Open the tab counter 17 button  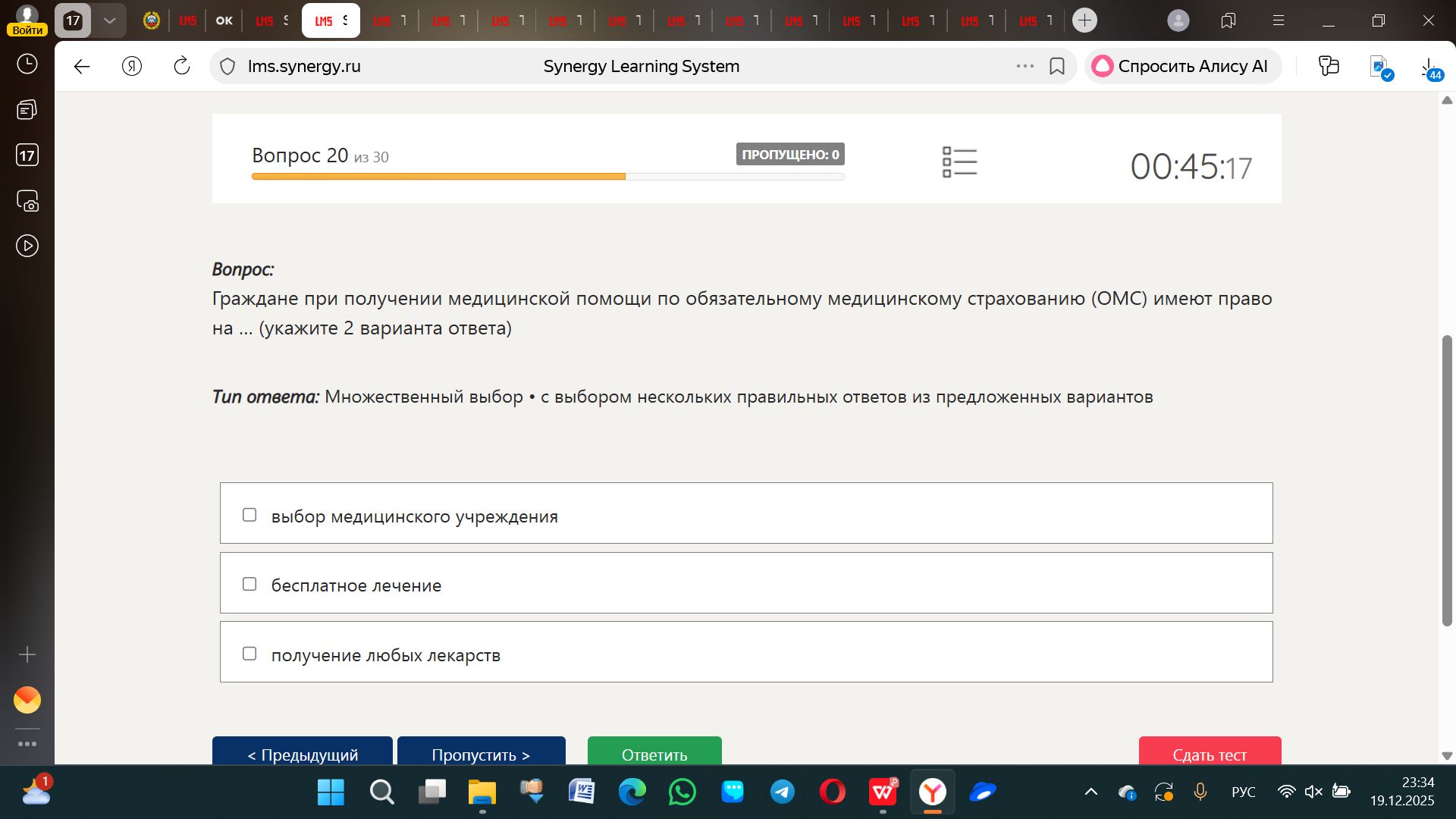pos(73,20)
